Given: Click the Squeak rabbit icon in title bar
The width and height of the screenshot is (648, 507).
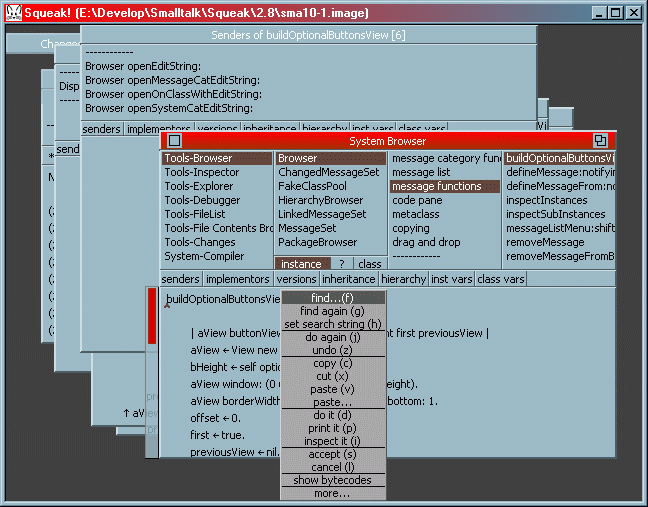Looking at the screenshot, I should pos(14,12).
